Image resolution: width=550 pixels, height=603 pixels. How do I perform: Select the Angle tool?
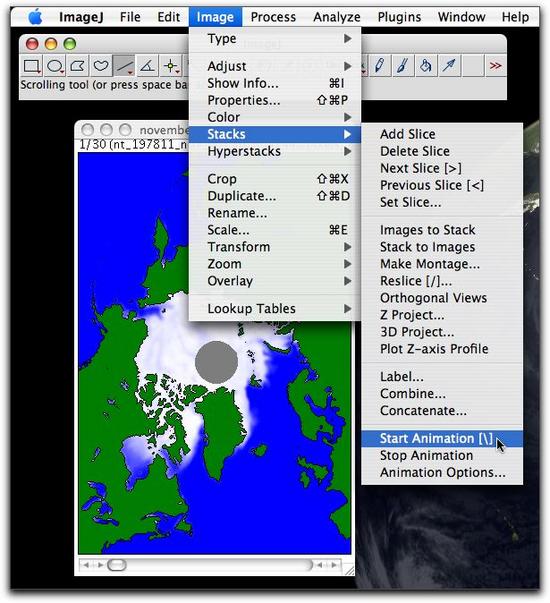[x=147, y=66]
